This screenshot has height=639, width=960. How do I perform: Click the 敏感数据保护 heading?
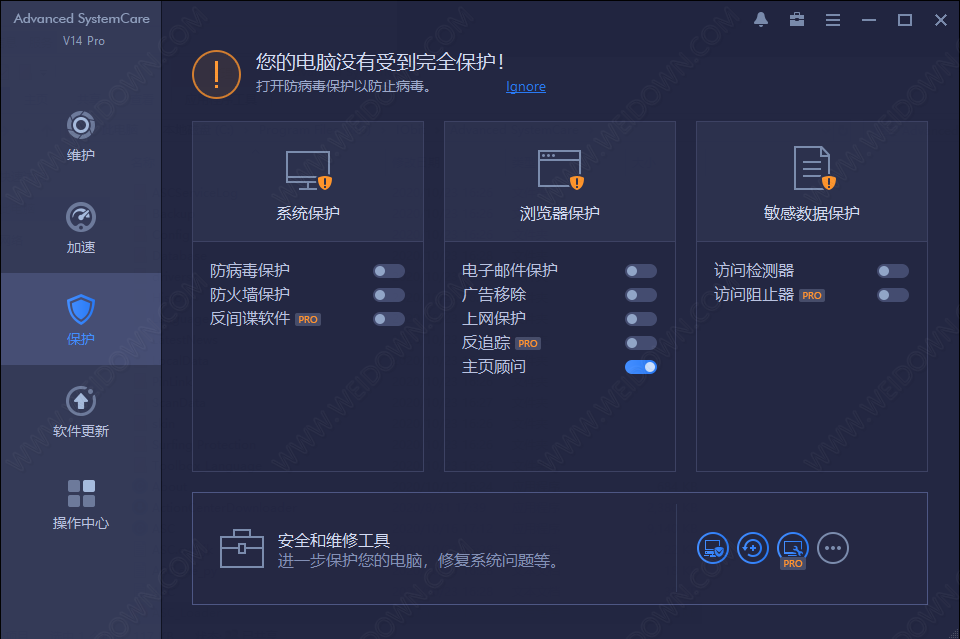pos(812,213)
